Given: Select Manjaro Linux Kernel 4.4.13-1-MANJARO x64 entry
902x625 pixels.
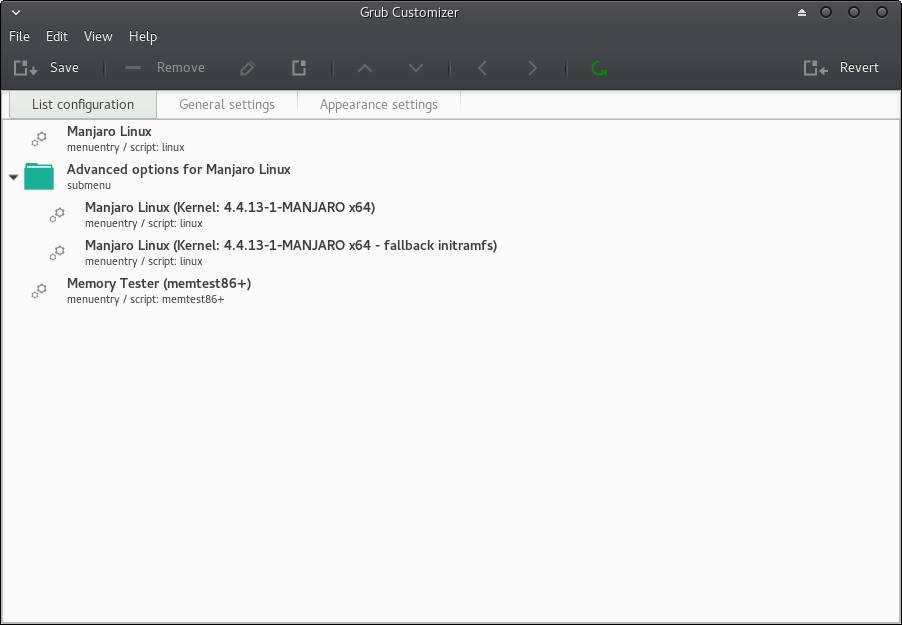Looking at the screenshot, I should click(451, 215).
